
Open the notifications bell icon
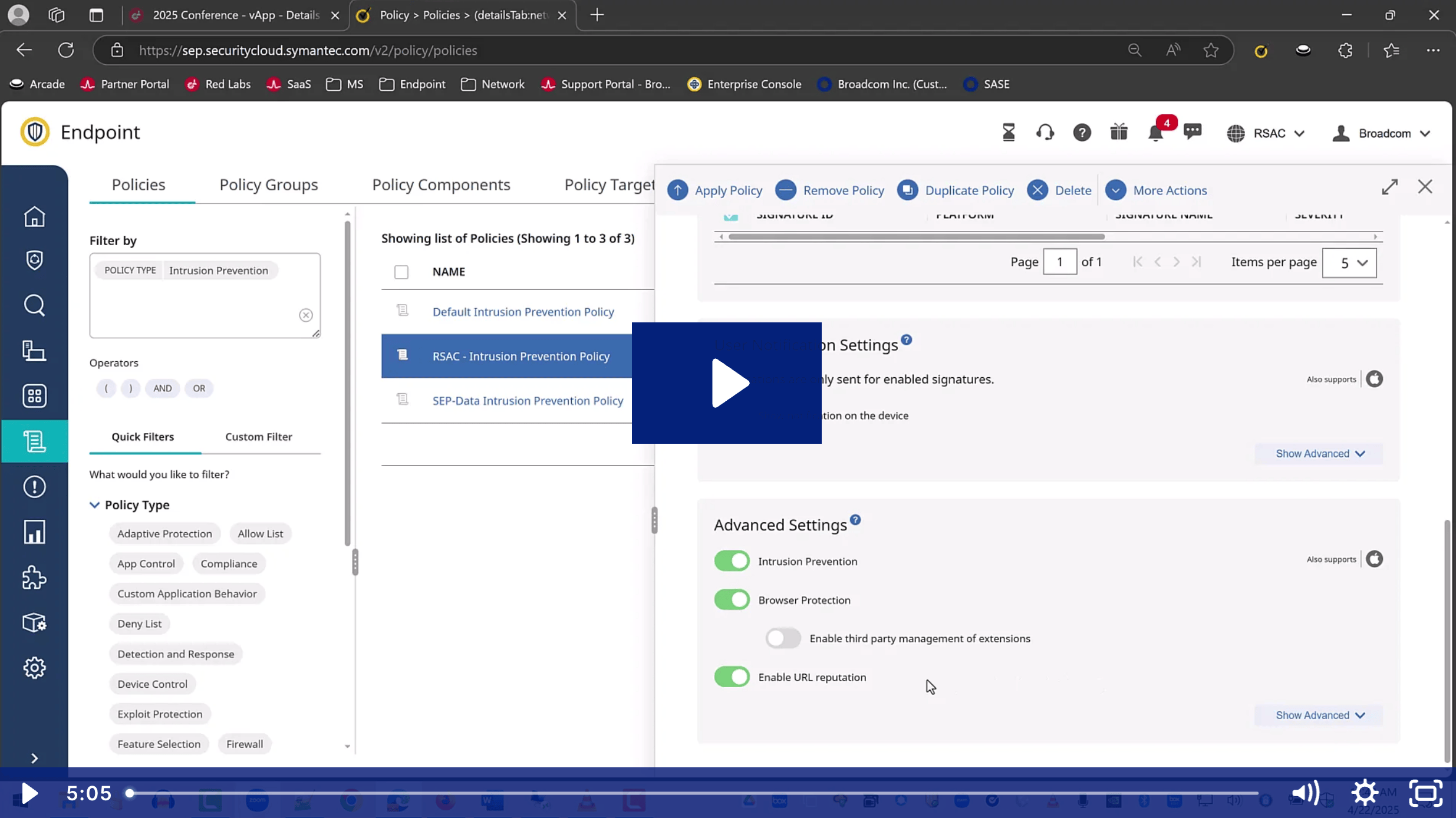(1155, 133)
